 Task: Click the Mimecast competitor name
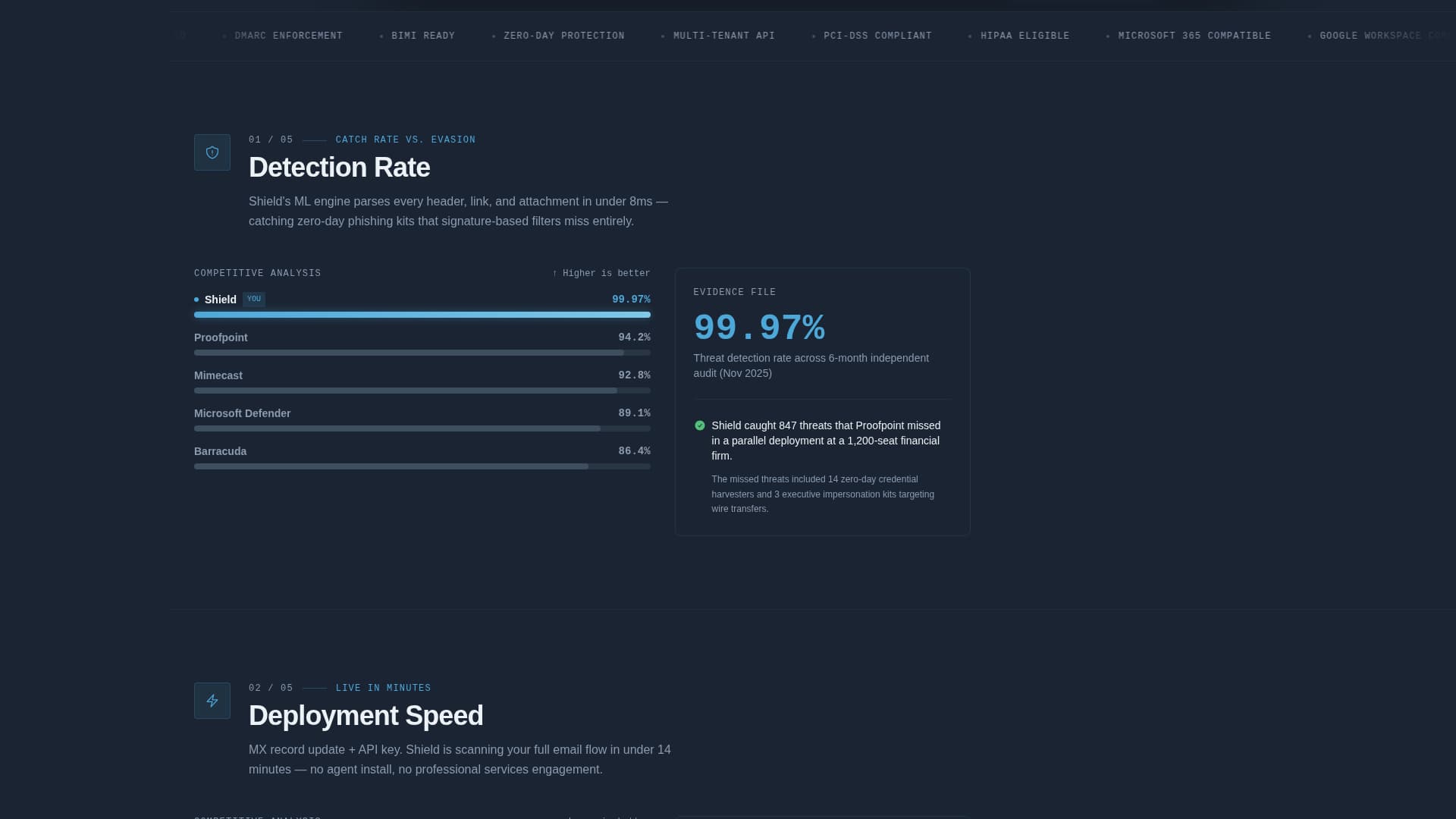[x=218, y=375]
